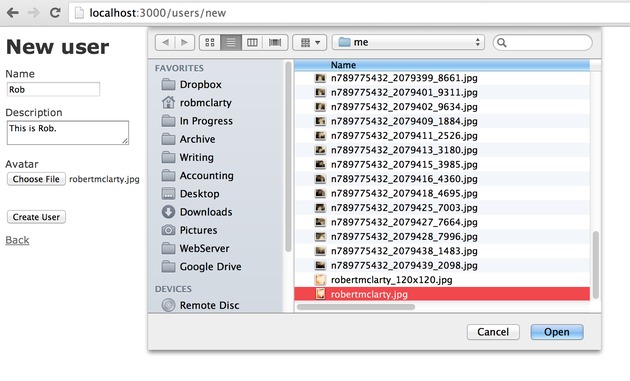Reload the page with refresh icon

point(55,13)
